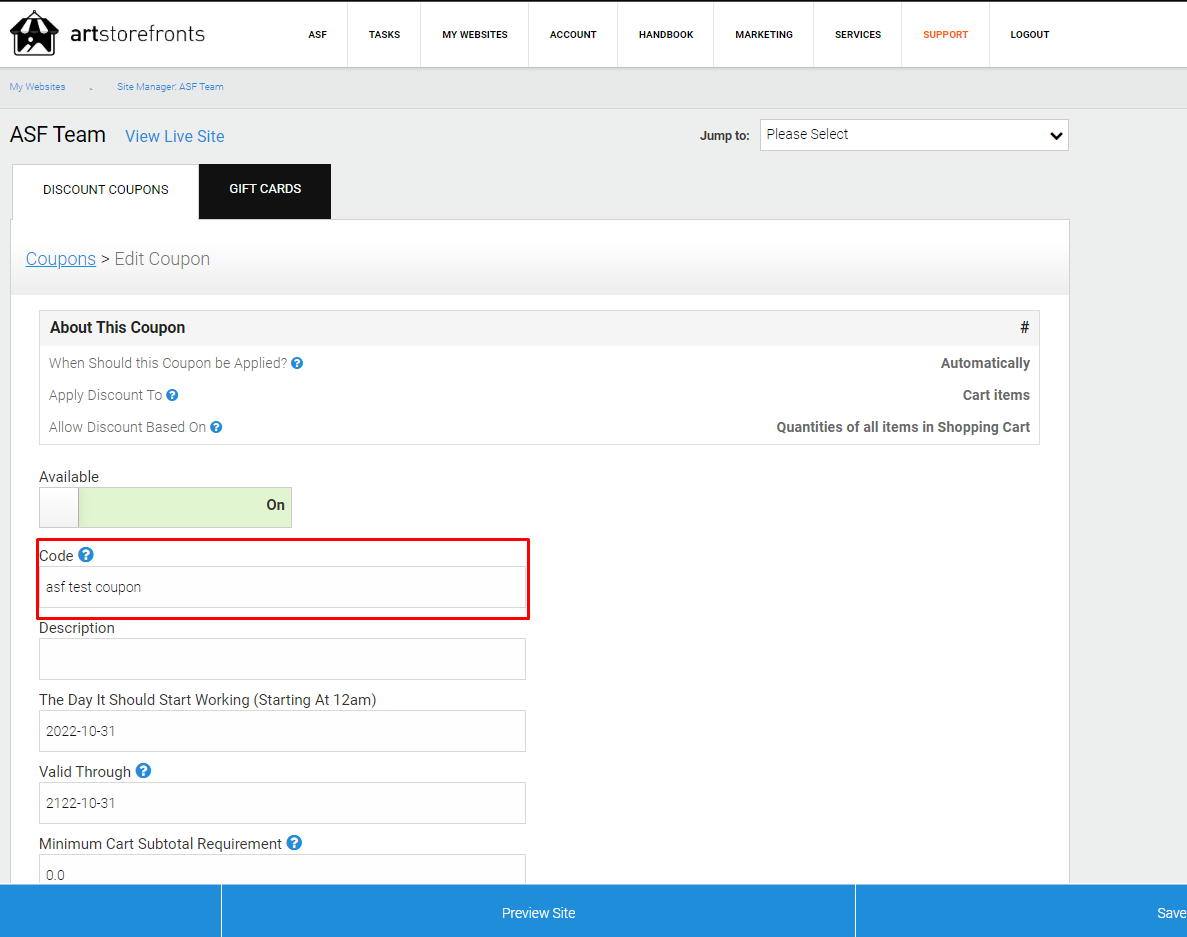Expand the Jump to Please Select dropdown
Screen dimensions: 1187x937
click(914, 135)
